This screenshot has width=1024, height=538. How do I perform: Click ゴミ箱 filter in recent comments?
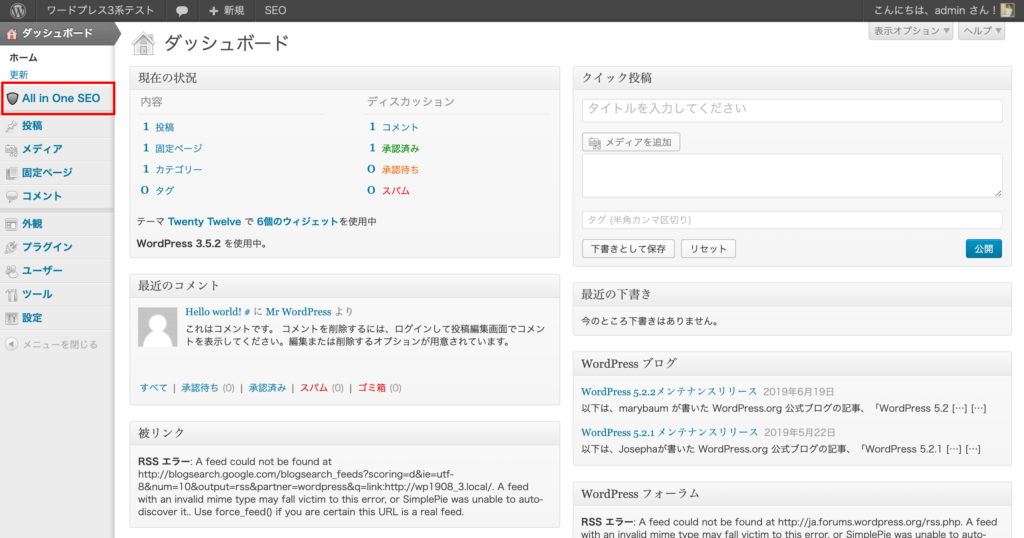pos(372,388)
